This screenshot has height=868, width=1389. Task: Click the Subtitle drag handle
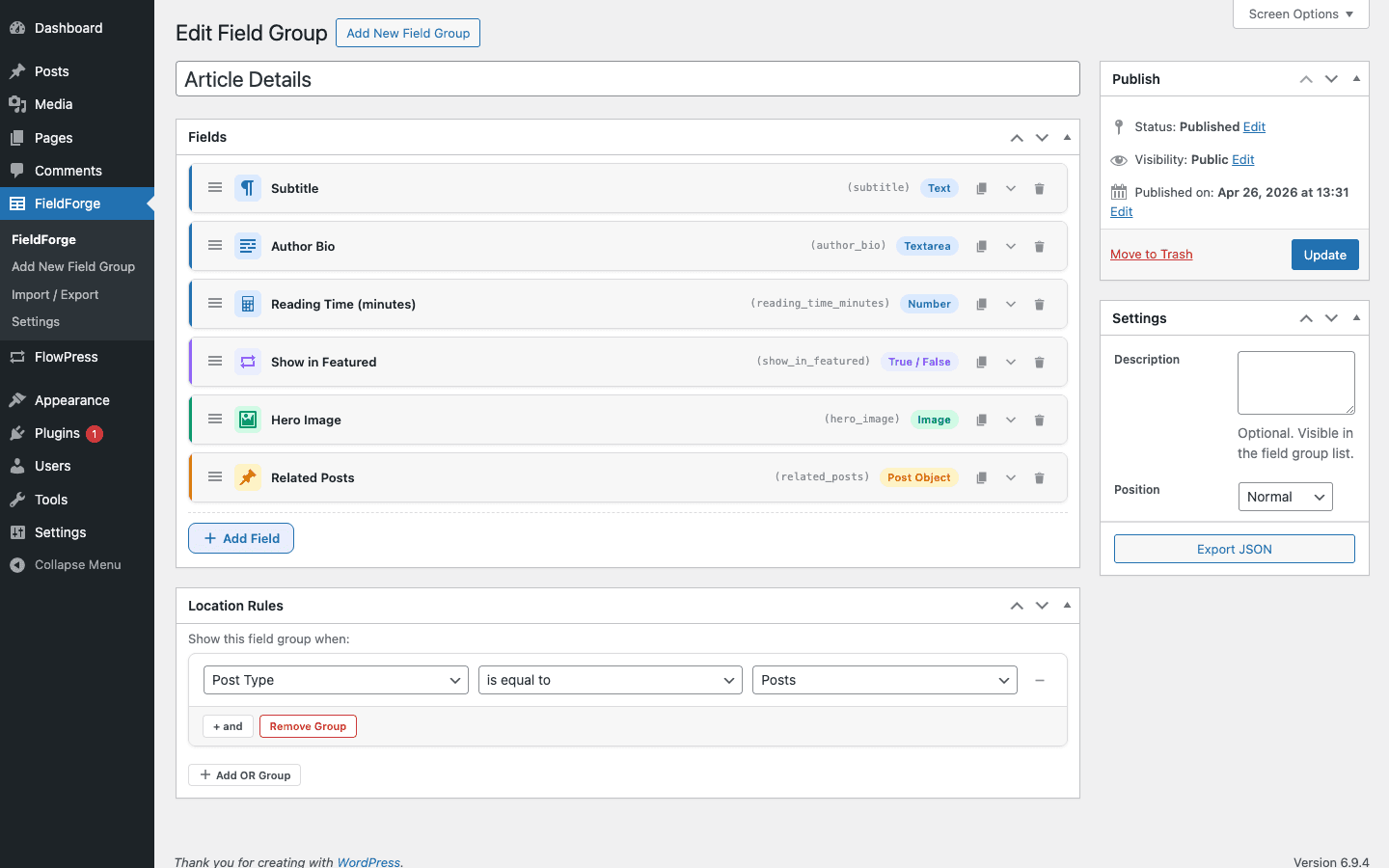point(215,187)
